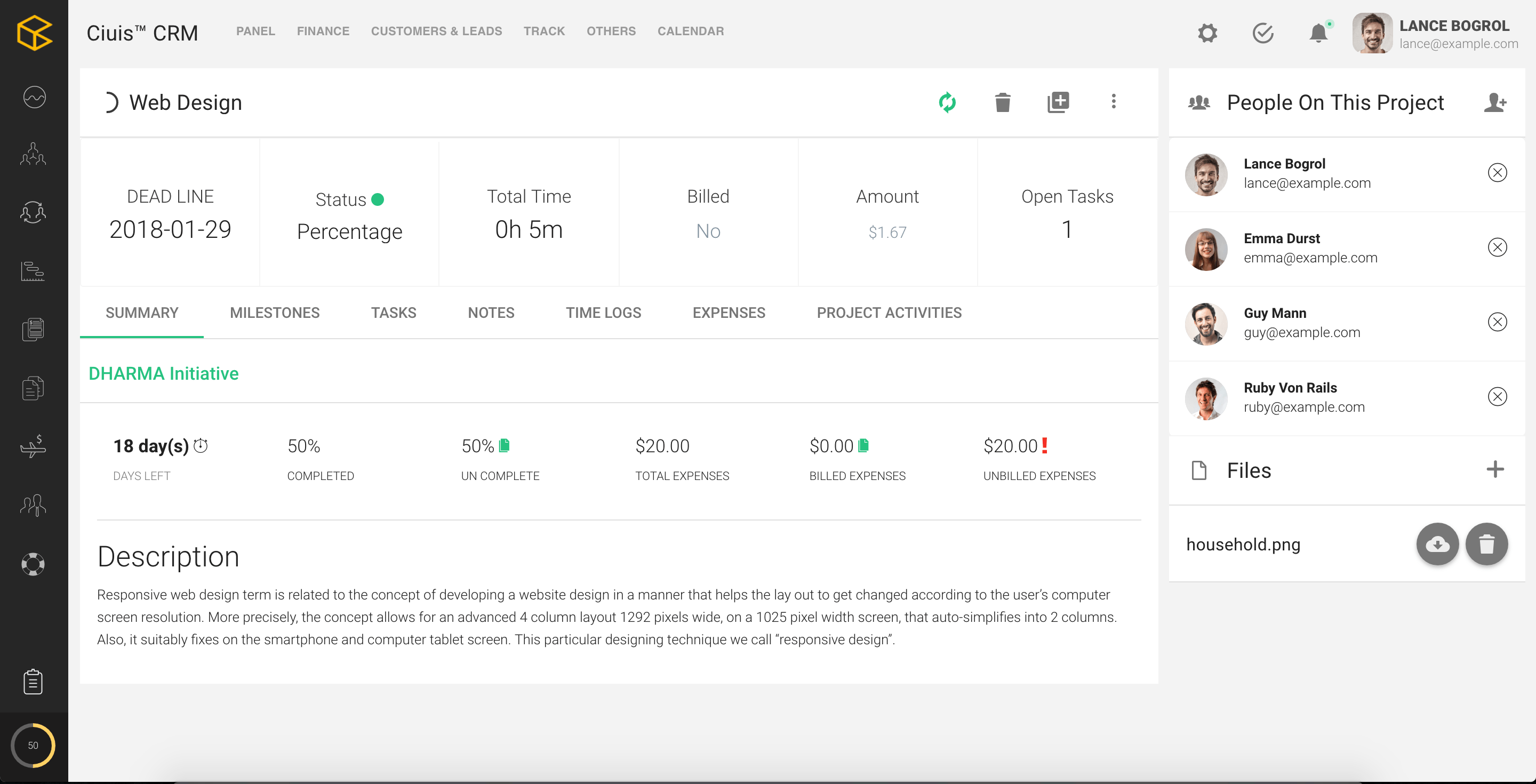
Task: Click the notifications bell icon
Action: coord(1318,33)
